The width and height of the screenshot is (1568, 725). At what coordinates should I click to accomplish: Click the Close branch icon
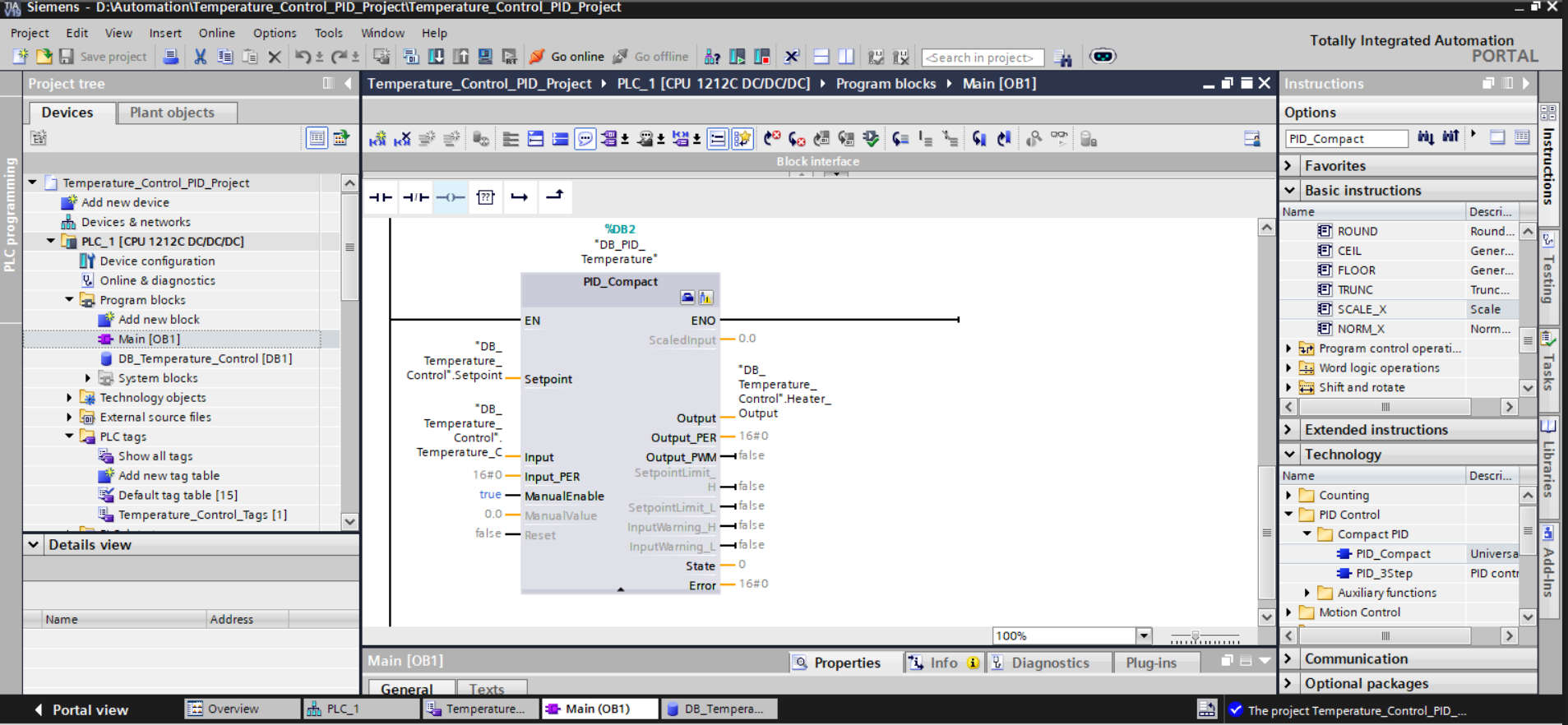(555, 197)
